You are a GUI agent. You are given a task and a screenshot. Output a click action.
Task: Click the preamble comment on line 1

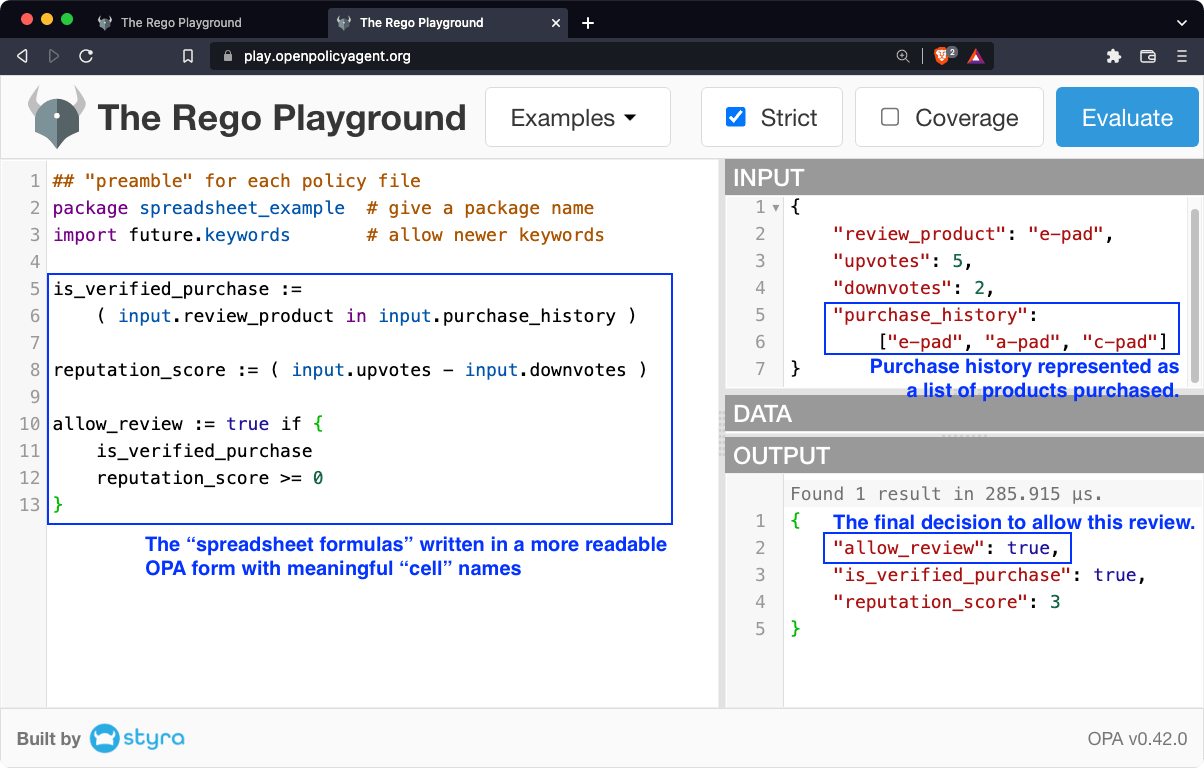[237, 181]
